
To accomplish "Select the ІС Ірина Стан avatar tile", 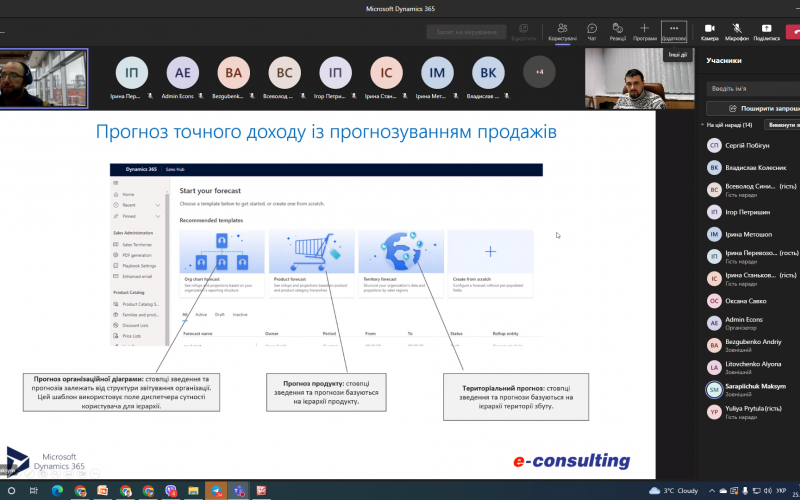I will (386, 72).
